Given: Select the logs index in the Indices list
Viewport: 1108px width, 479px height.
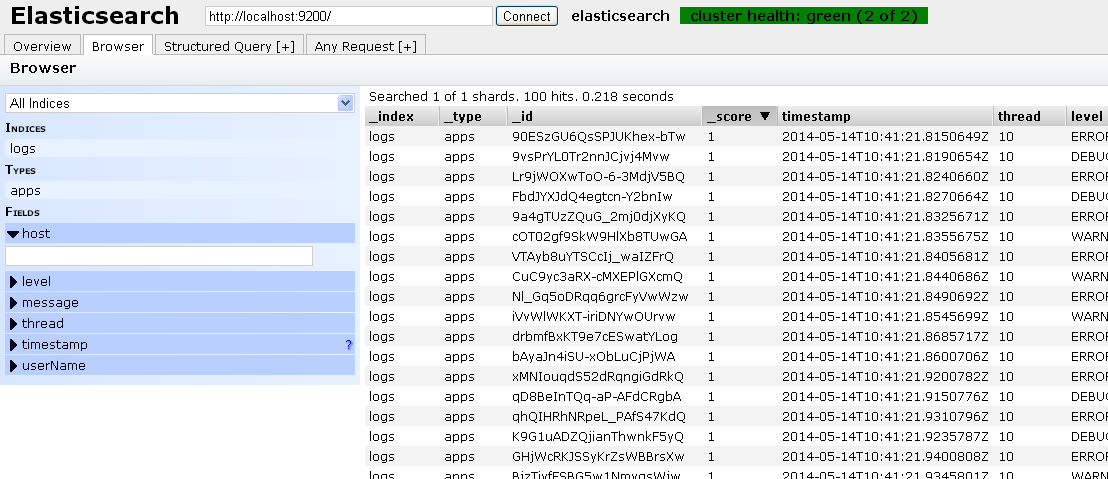Looking at the screenshot, I should click(179, 148).
